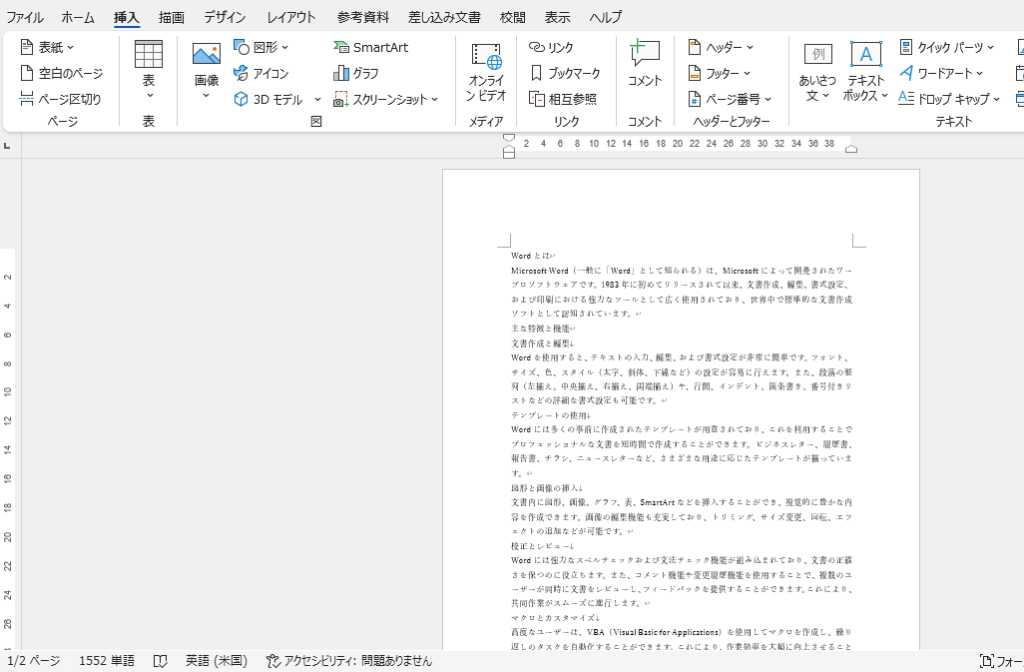
Task: Open the スクリーンショット dropdown
Action: pyautogui.click(x=434, y=100)
